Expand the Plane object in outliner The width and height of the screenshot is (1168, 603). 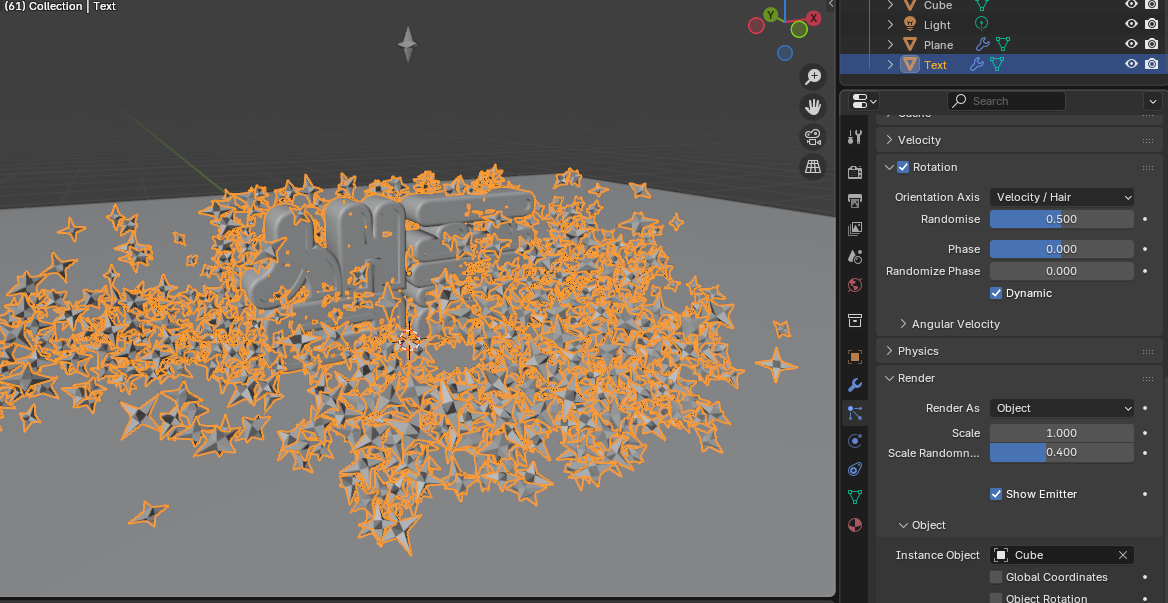889,45
